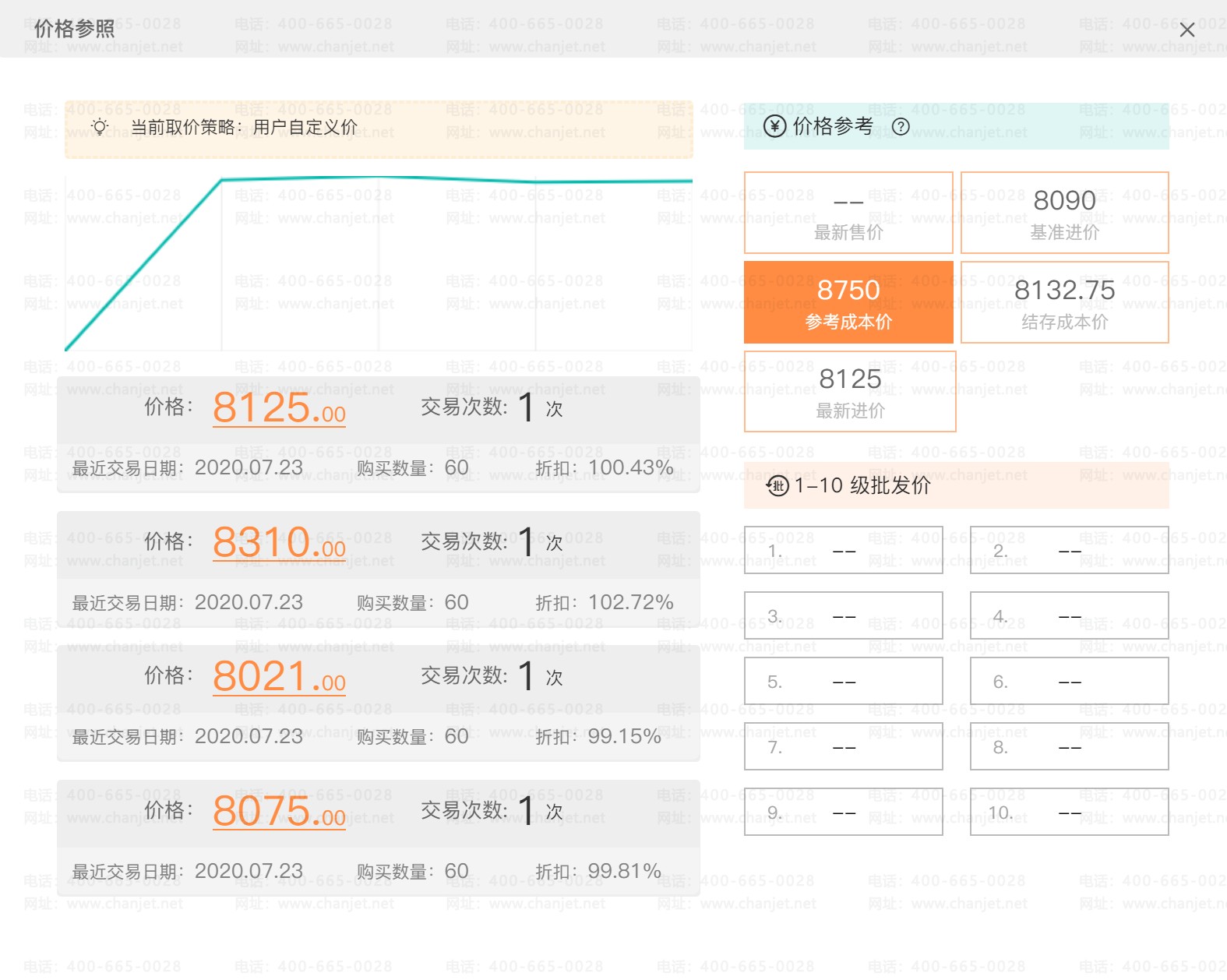Click the 批 icon beside 1-10 级批发价
The width and height of the screenshot is (1227, 980).
coord(777,486)
